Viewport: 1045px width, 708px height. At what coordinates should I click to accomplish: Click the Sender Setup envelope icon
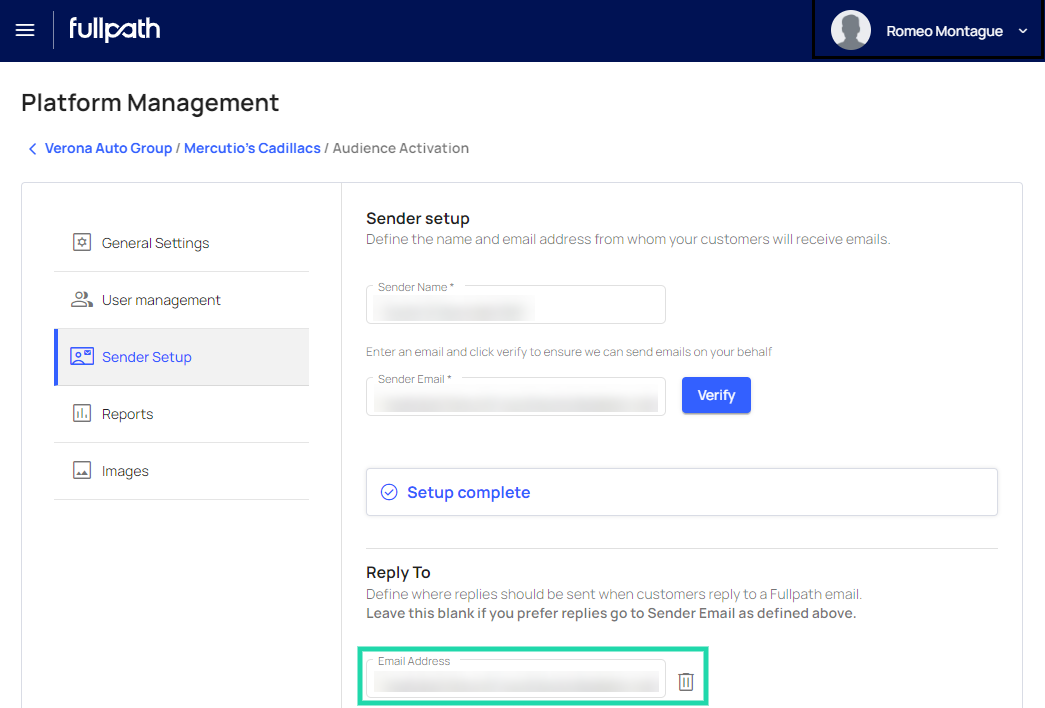[82, 357]
